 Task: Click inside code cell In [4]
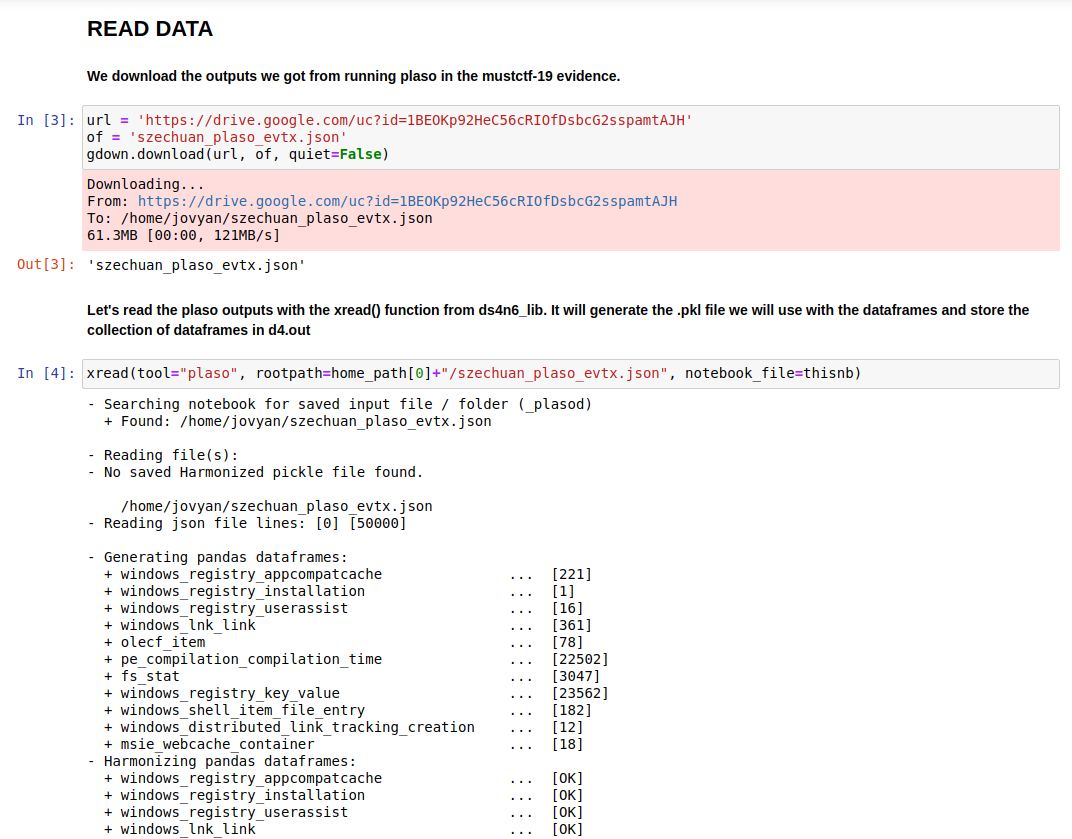(571, 373)
